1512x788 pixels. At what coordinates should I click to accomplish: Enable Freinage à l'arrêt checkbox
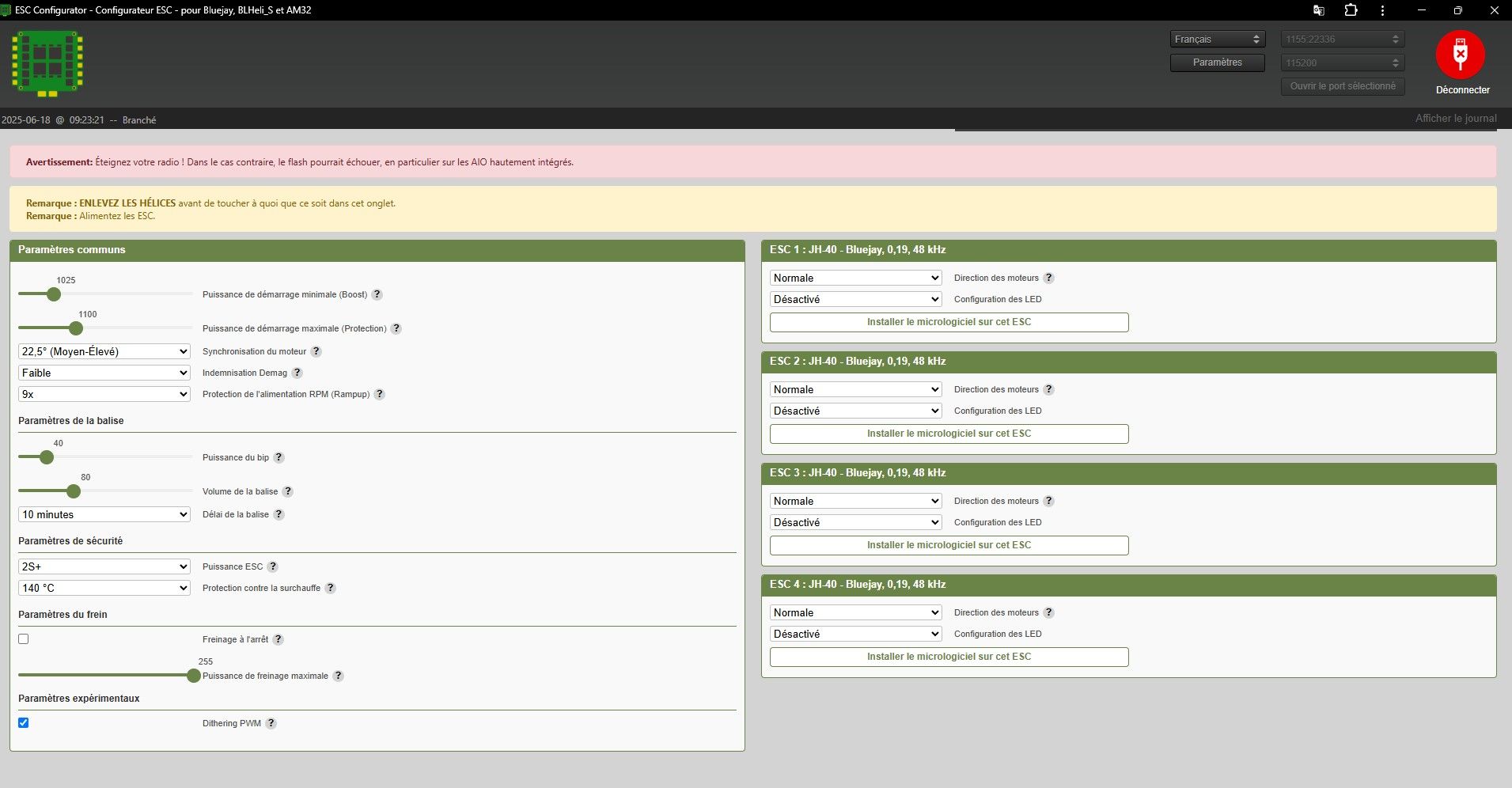(24, 638)
